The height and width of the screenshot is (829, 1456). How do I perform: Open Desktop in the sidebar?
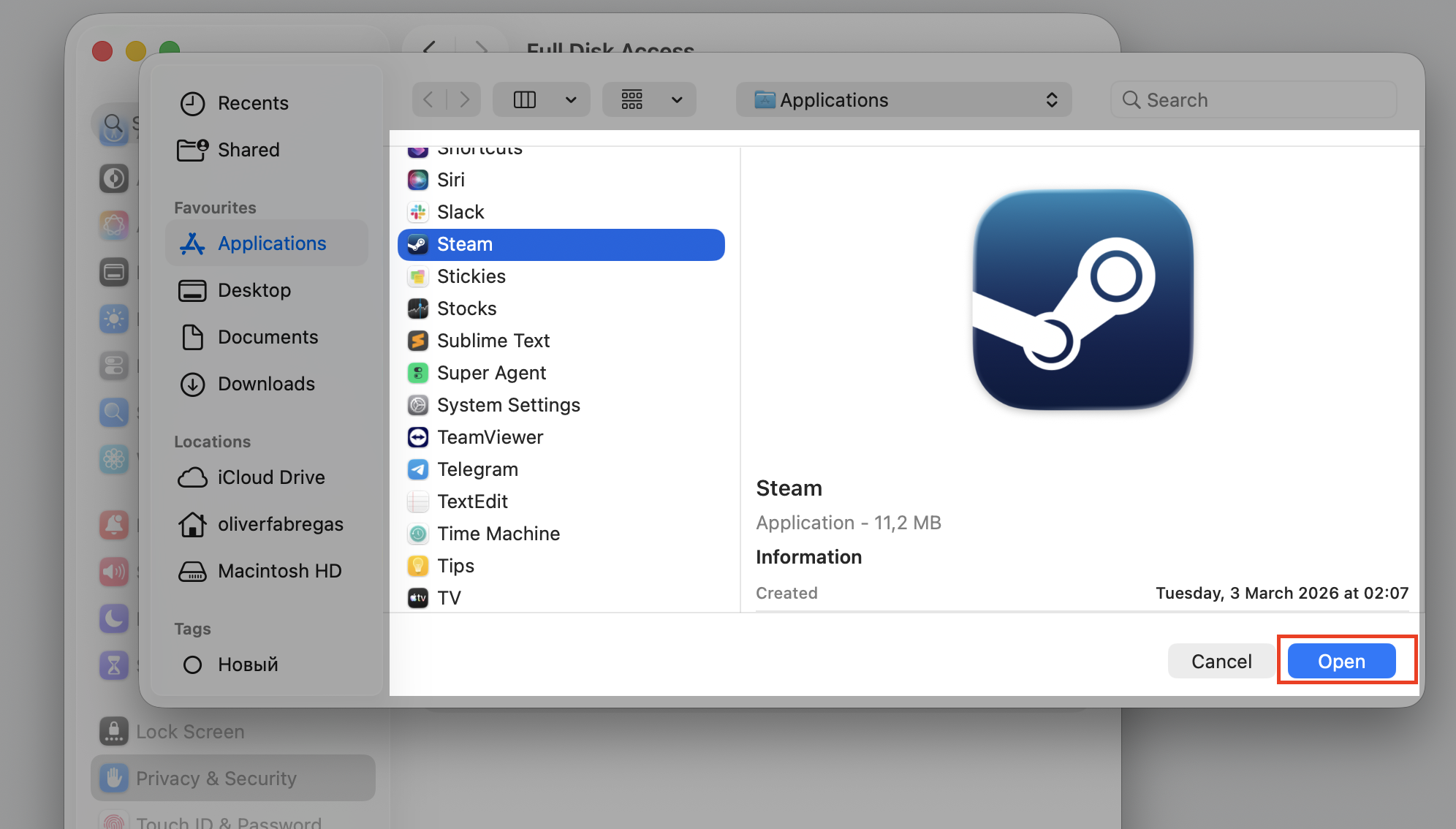click(x=267, y=290)
